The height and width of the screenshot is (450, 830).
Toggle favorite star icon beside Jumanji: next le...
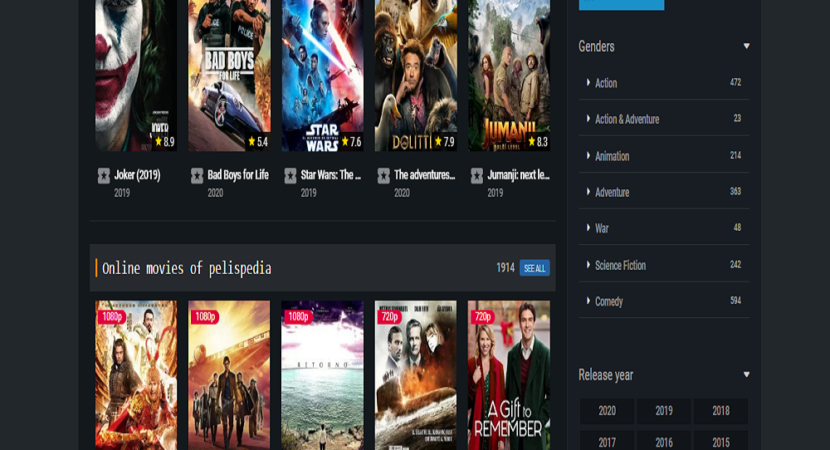pos(477,175)
